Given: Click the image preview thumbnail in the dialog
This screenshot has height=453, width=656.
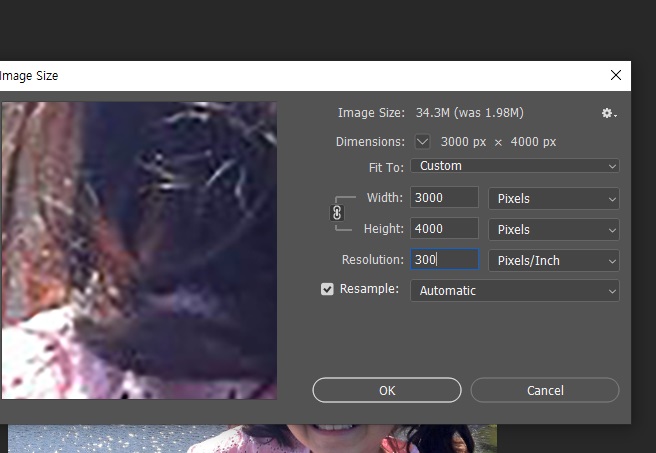Looking at the screenshot, I should 139,251.
